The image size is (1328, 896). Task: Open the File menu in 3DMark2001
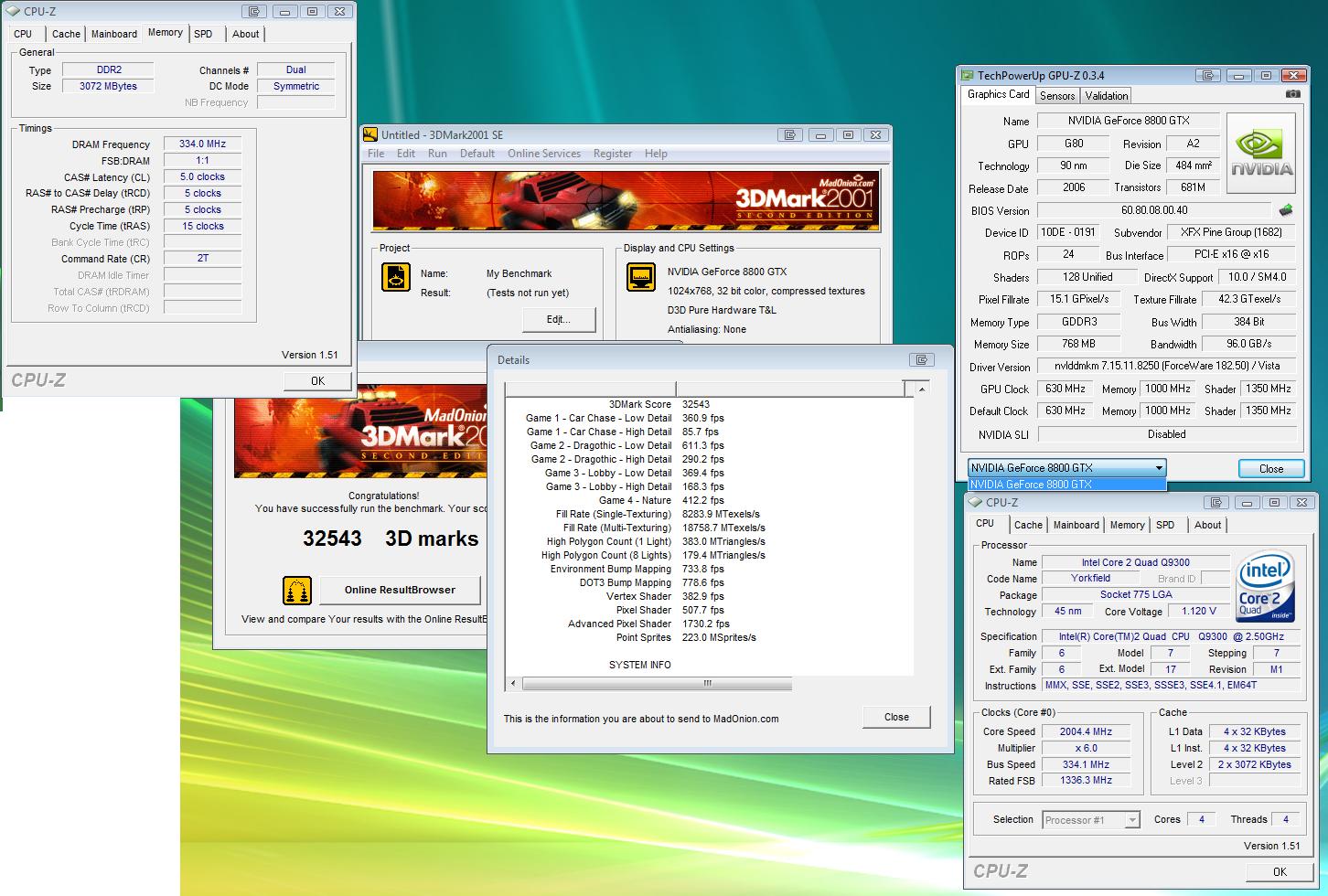[376, 154]
